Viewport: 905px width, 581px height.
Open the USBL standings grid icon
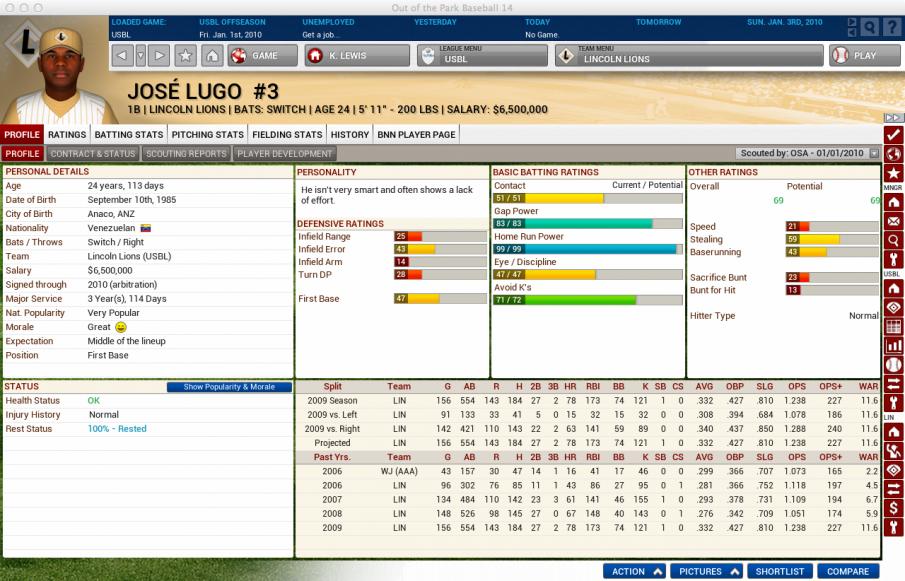point(893,326)
